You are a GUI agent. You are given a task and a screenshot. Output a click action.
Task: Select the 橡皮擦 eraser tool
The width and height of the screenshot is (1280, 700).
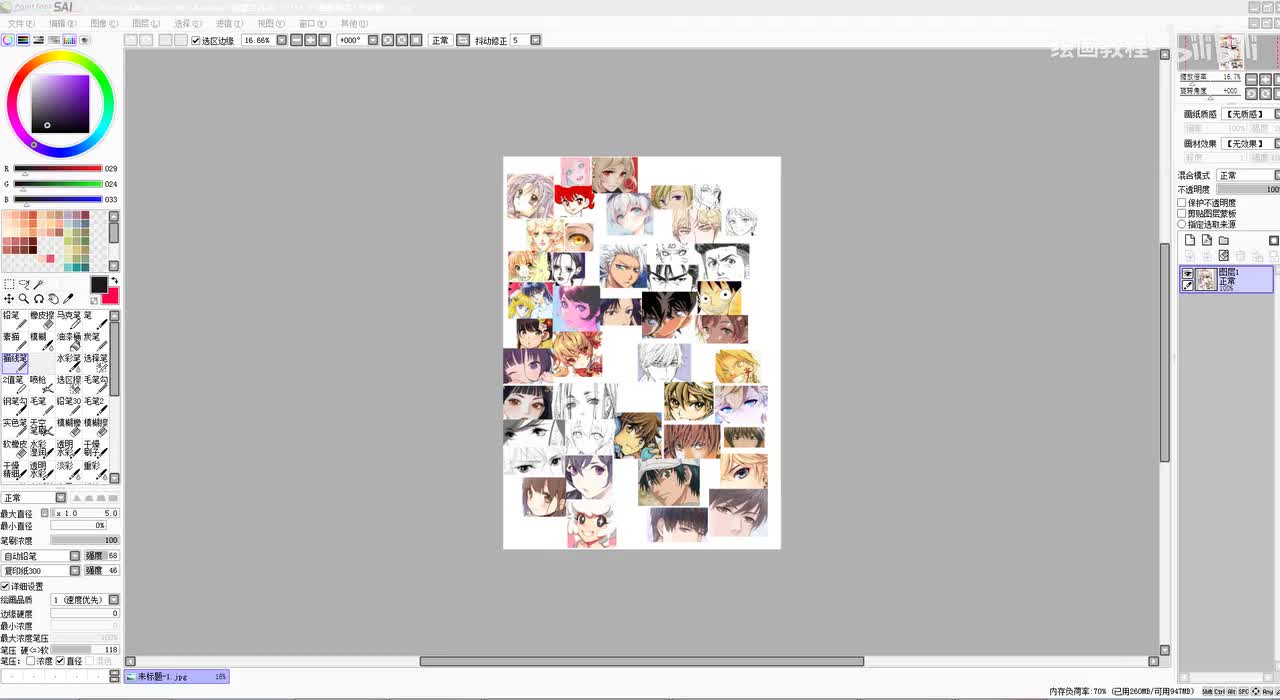point(41,320)
